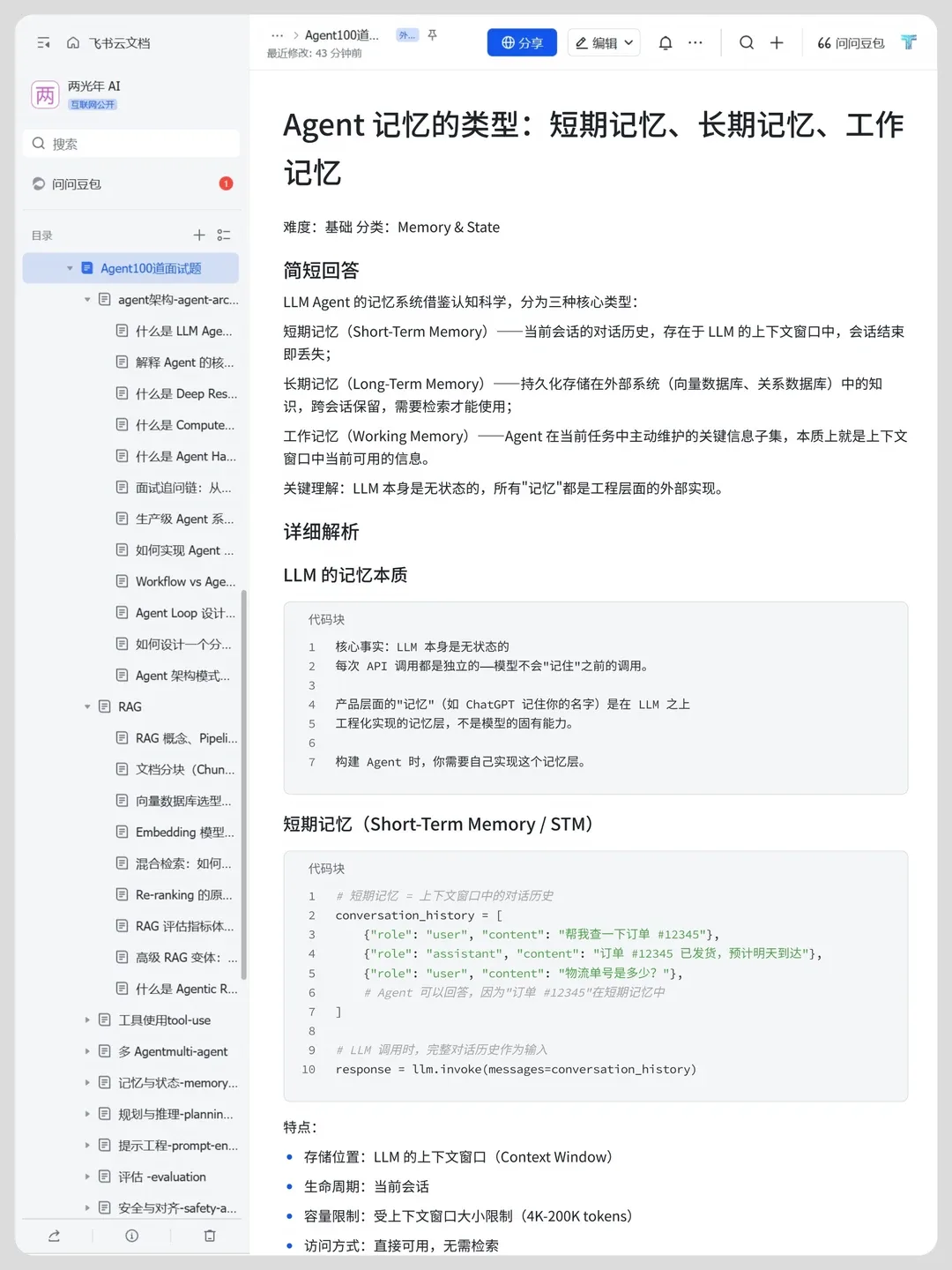Open notifications via the bell icon
The height and width of the screenshot is (1270, 952).
666,42
